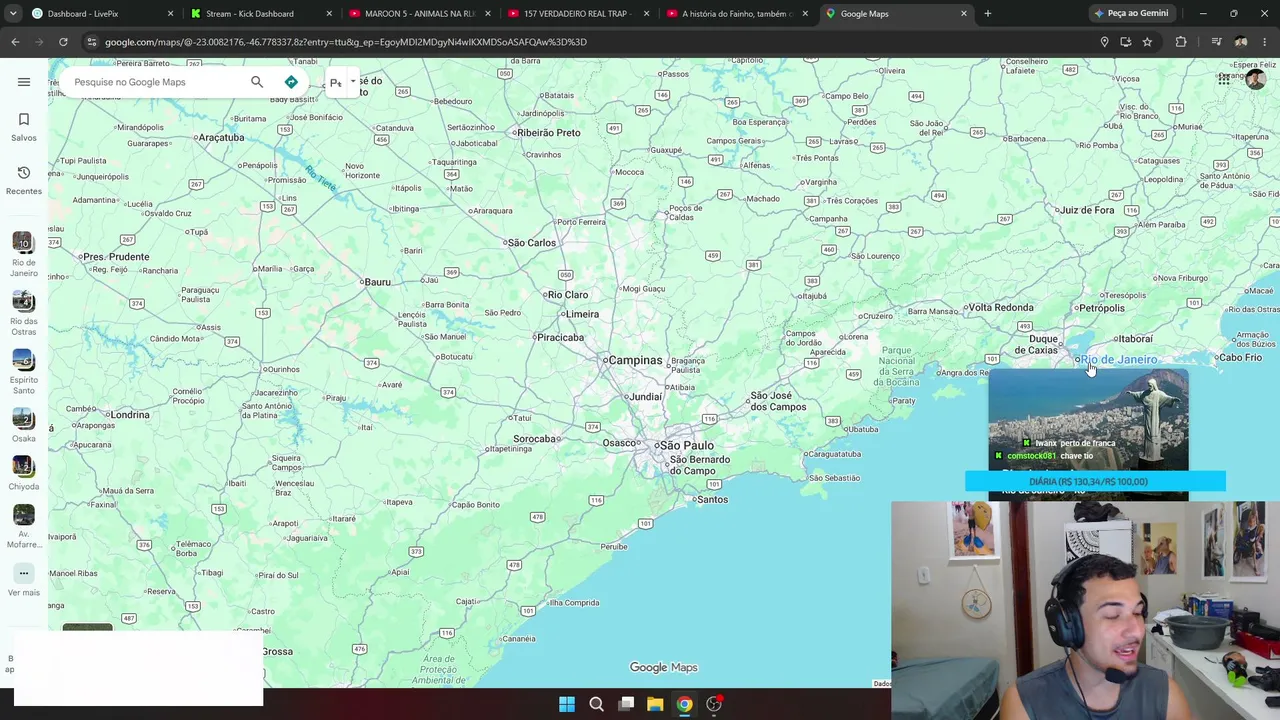Open recent Rio das Ostras thumbnail
Screen dimensions: 1280x720
24,301
